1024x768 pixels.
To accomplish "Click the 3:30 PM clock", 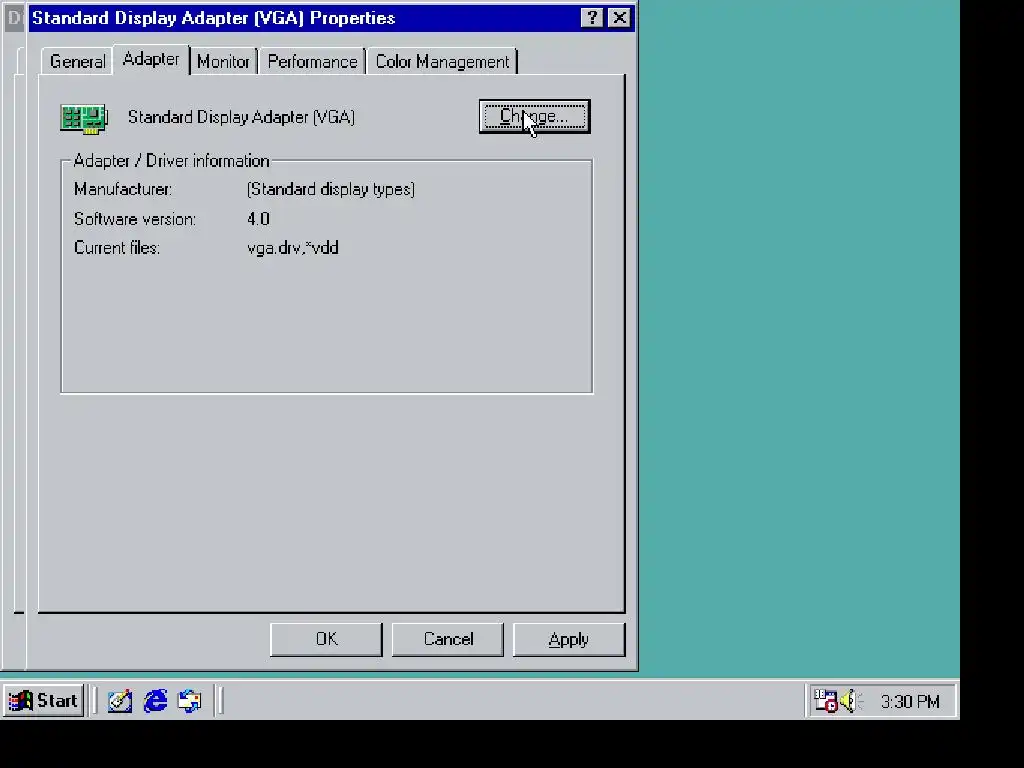I will pos(910,702).
